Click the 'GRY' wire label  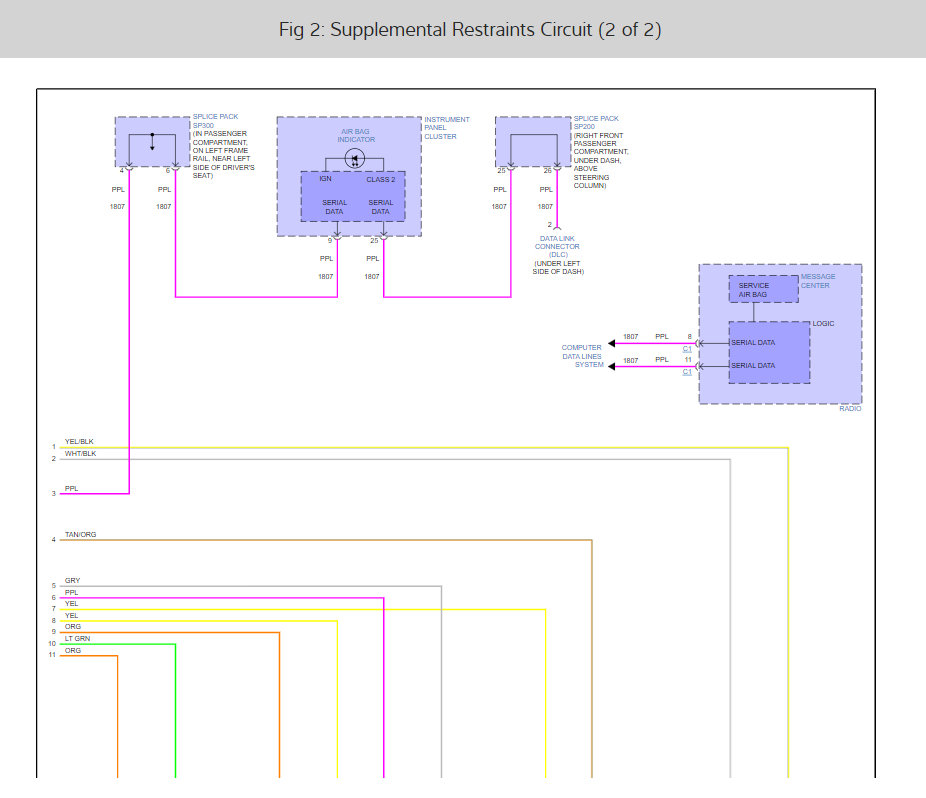[72, 581]
